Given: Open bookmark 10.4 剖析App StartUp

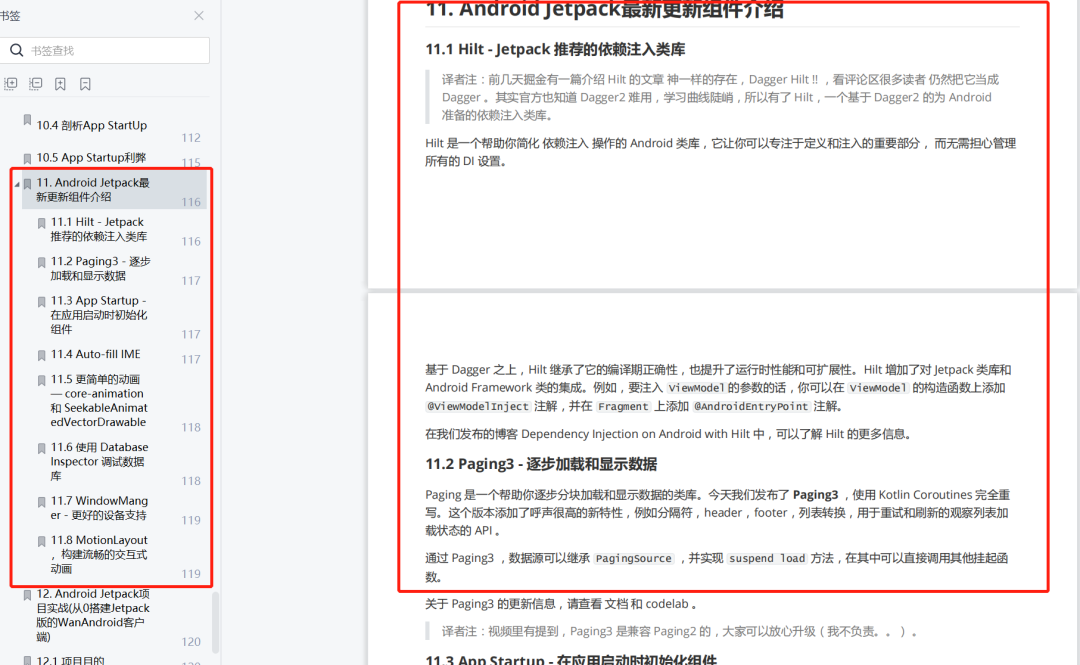Looking at the screenshot, I should tap(92, 125).
